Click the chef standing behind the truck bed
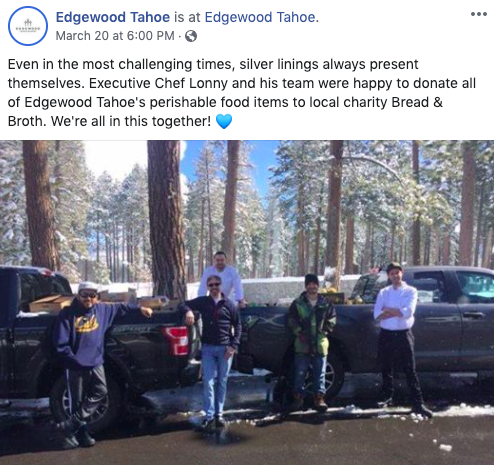 point(221,277)
